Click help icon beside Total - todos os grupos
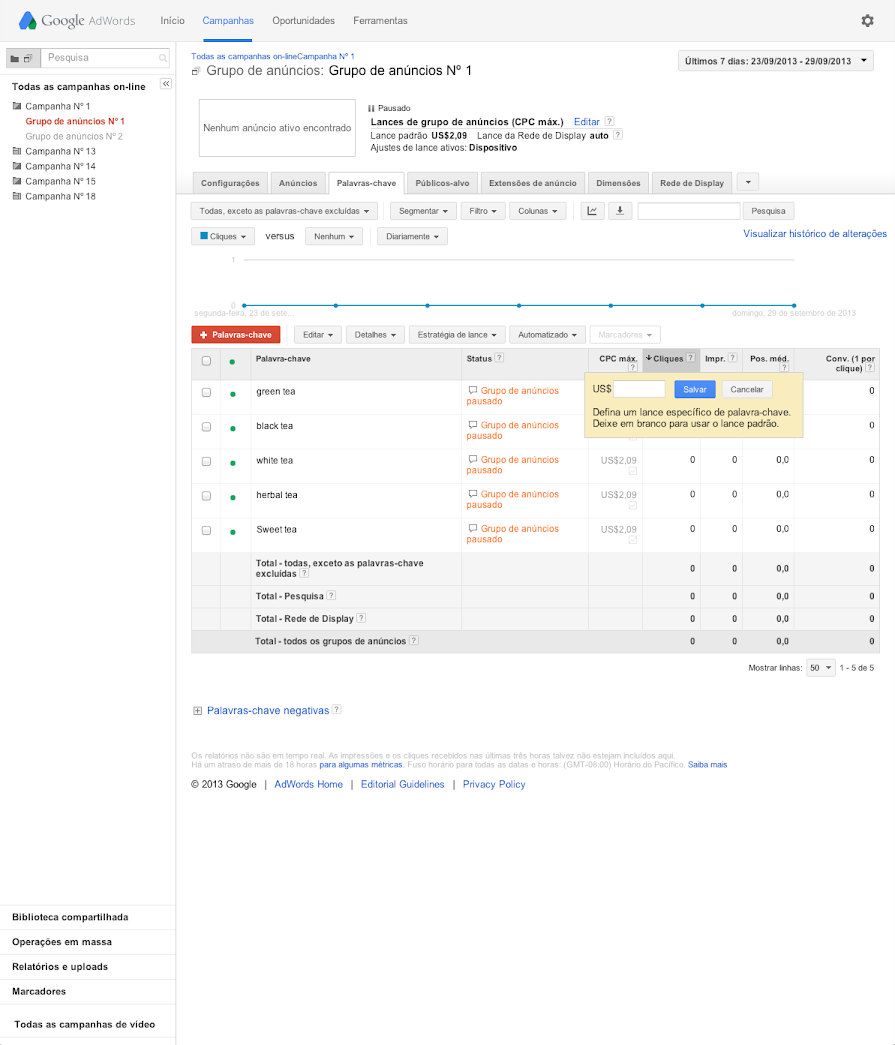Screen dimensions: 895x1045 coord(414,640)
